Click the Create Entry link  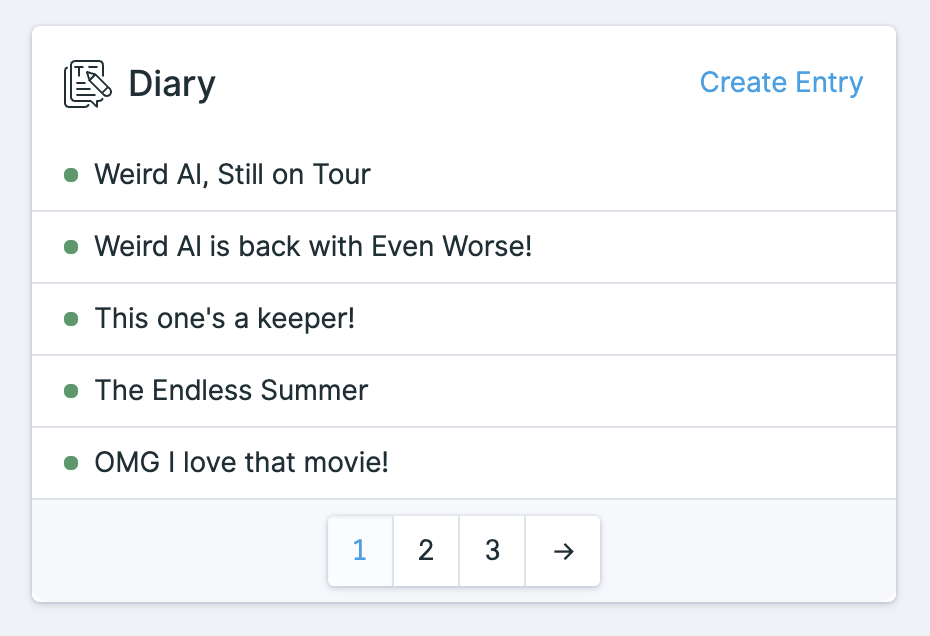(x=781, y=83)
